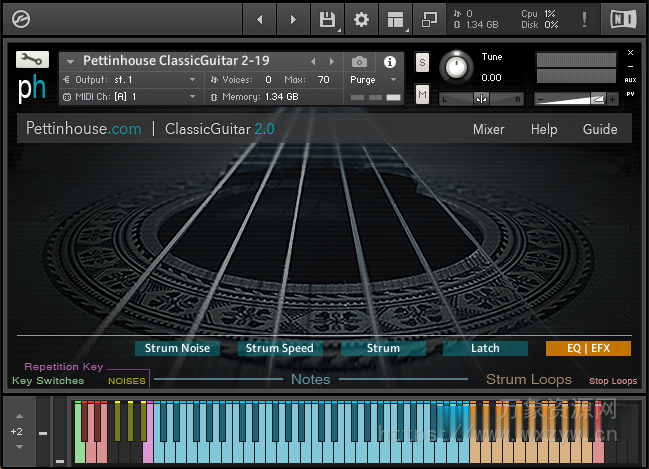Go to previous instrument with left arrow
This screenshot has height=469, width=649.
pyautogui.click(x=260, y=19)
